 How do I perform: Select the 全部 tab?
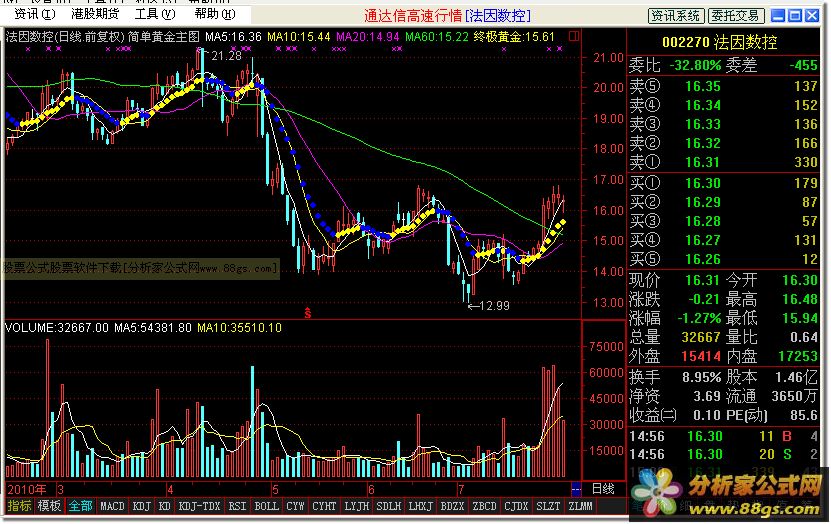click(x=80, y=506)
